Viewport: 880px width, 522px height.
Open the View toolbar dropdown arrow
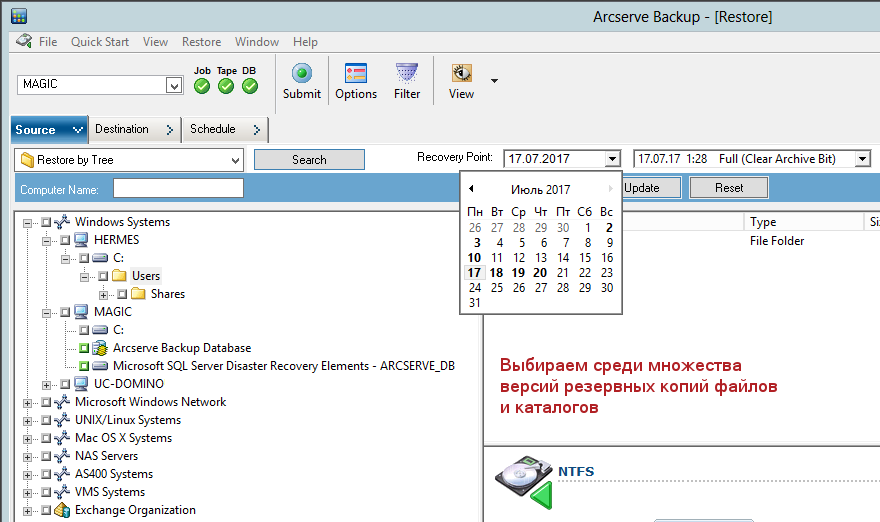tap(494, 81)
